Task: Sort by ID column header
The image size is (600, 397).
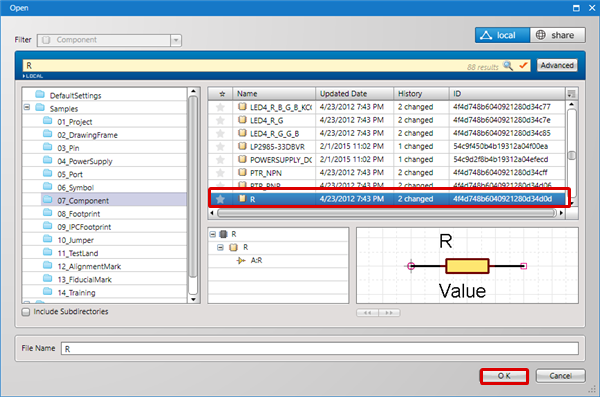Action: (507, 94)
